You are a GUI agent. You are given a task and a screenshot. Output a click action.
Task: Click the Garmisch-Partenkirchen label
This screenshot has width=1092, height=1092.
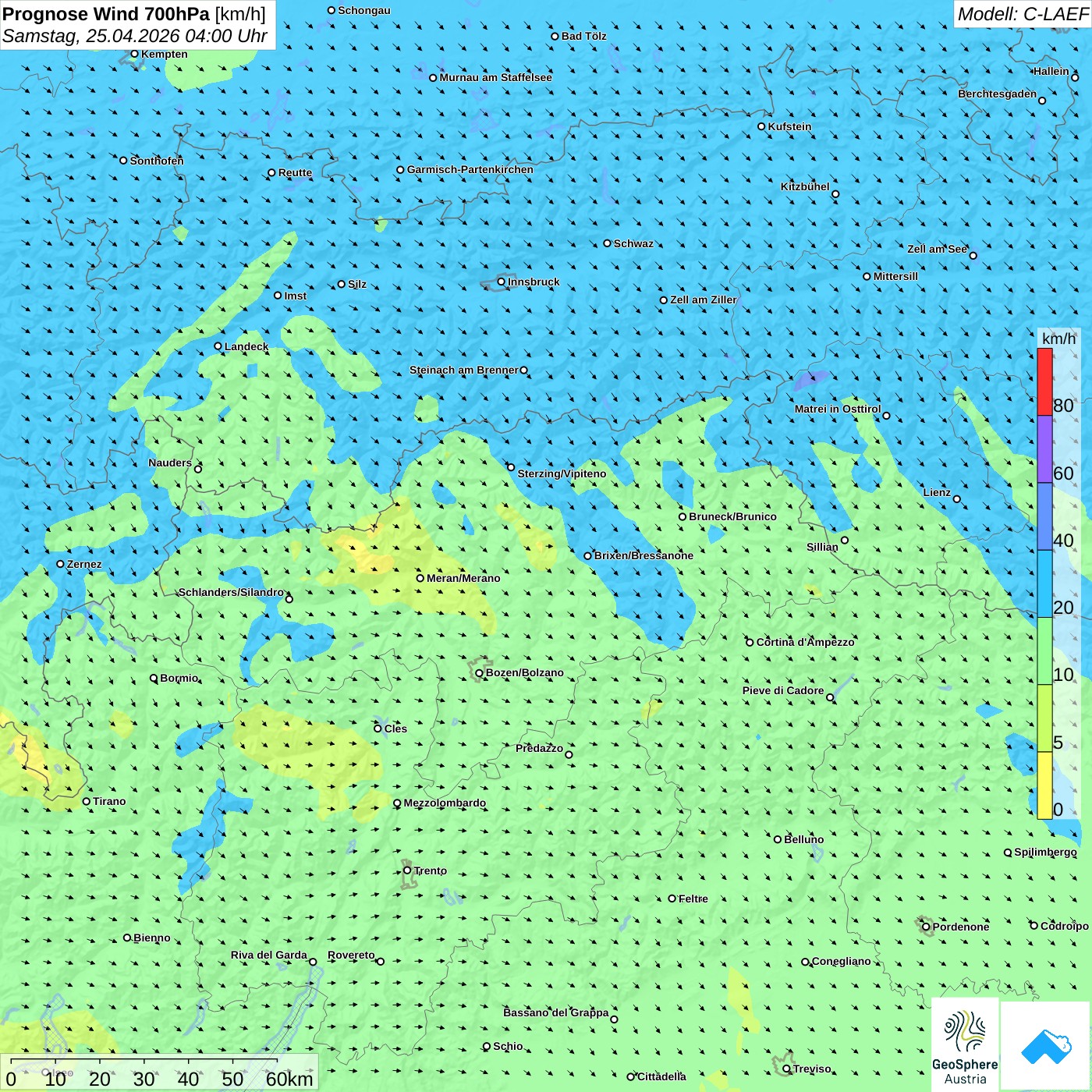tap(470, 169)
